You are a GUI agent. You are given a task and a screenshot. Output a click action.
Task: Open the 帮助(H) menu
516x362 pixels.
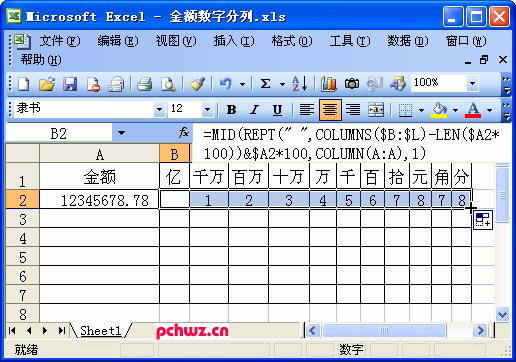(x=41, y=60)
